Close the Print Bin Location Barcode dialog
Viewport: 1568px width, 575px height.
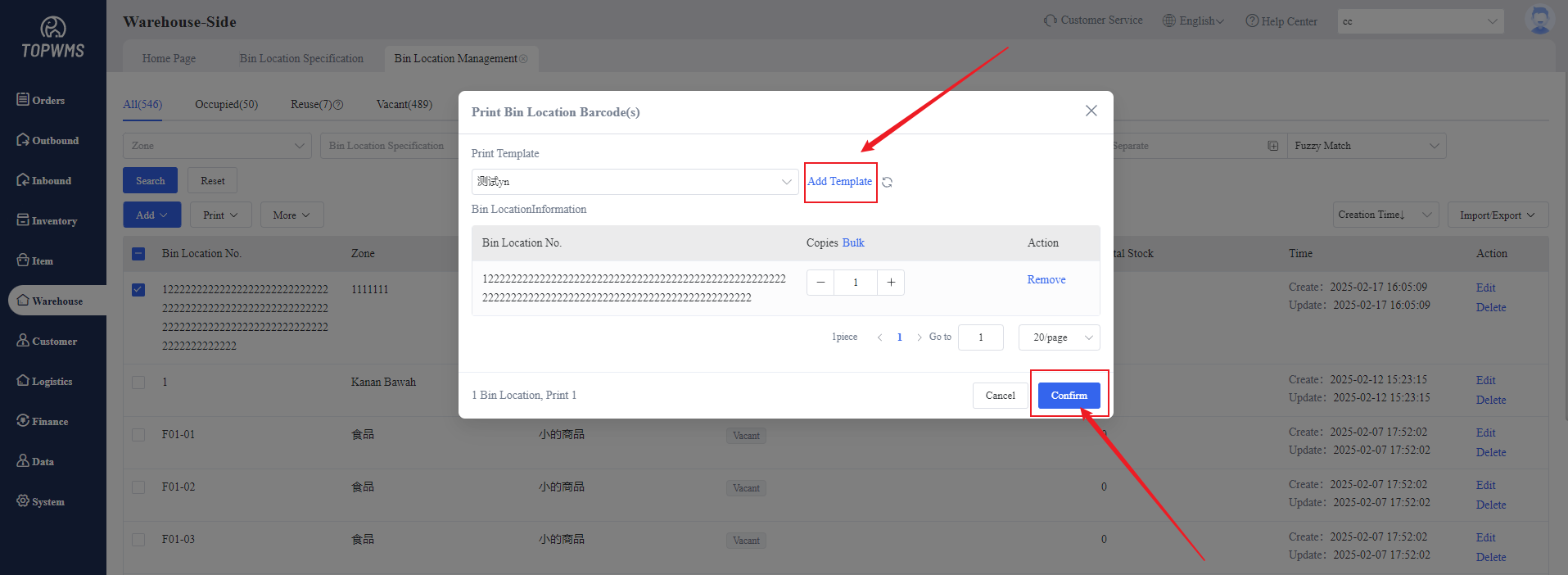coord(1091,111)
